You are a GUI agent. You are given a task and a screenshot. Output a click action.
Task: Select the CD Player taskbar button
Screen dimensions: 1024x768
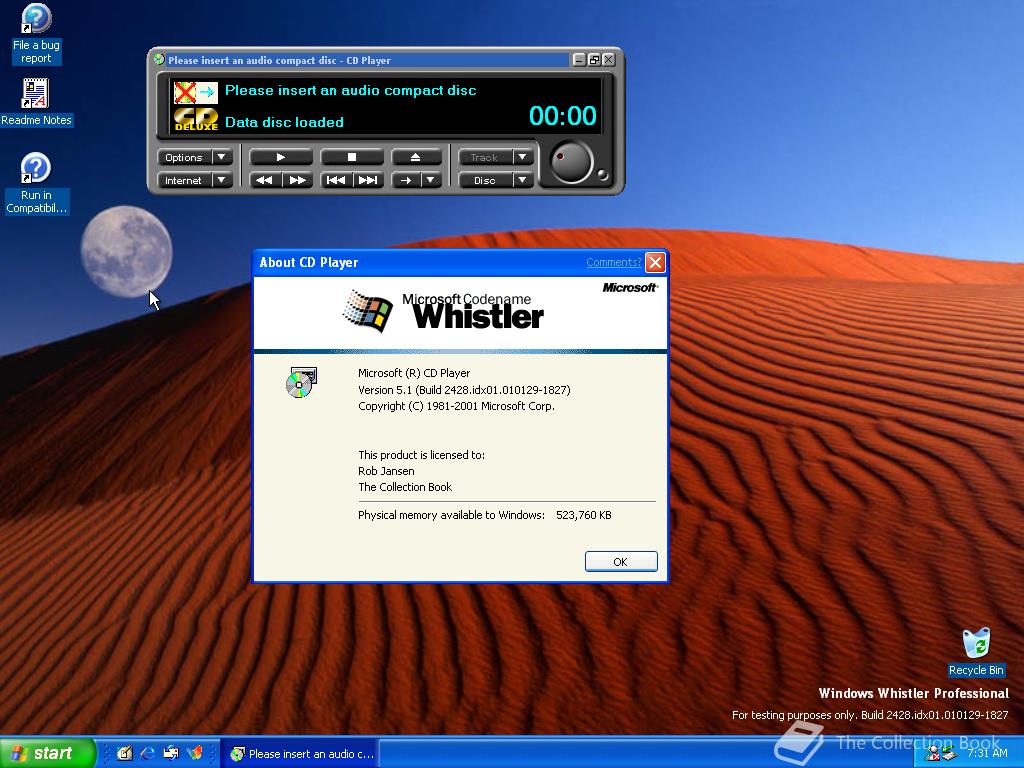click(299, 754)
